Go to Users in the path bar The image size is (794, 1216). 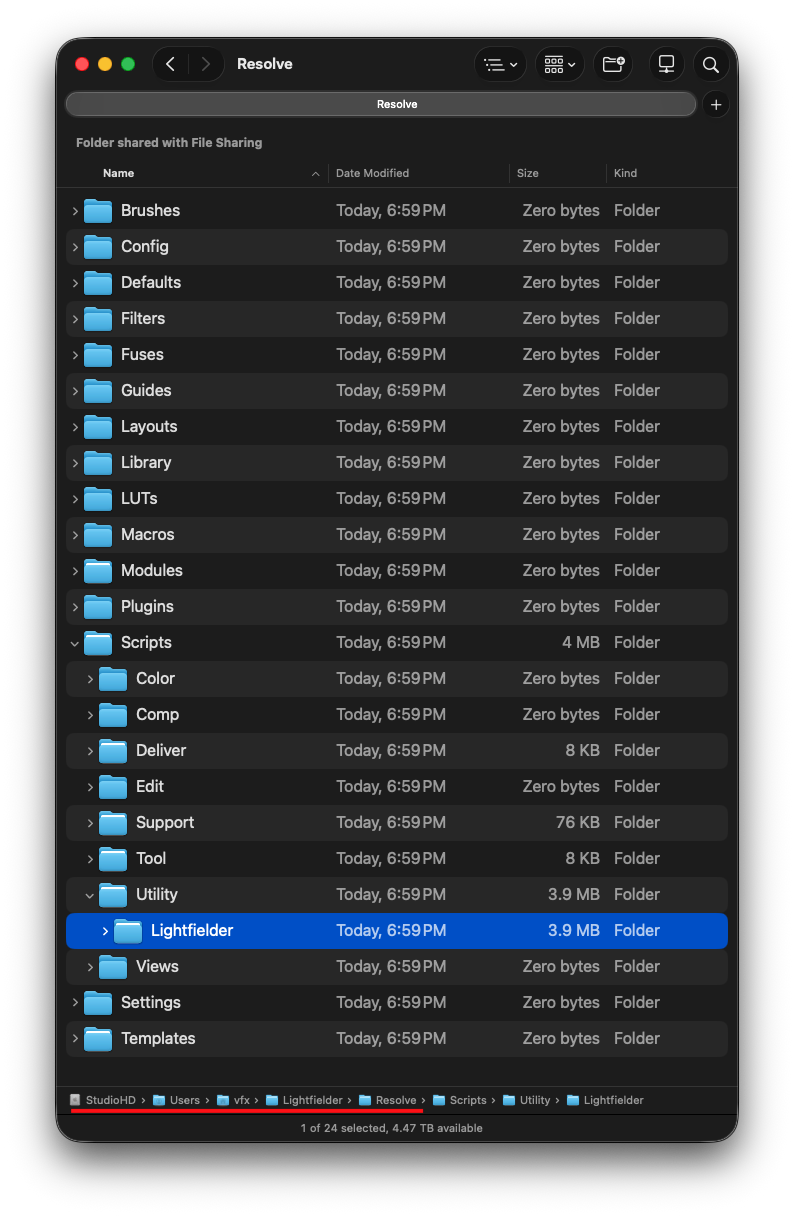(177, 1100)
